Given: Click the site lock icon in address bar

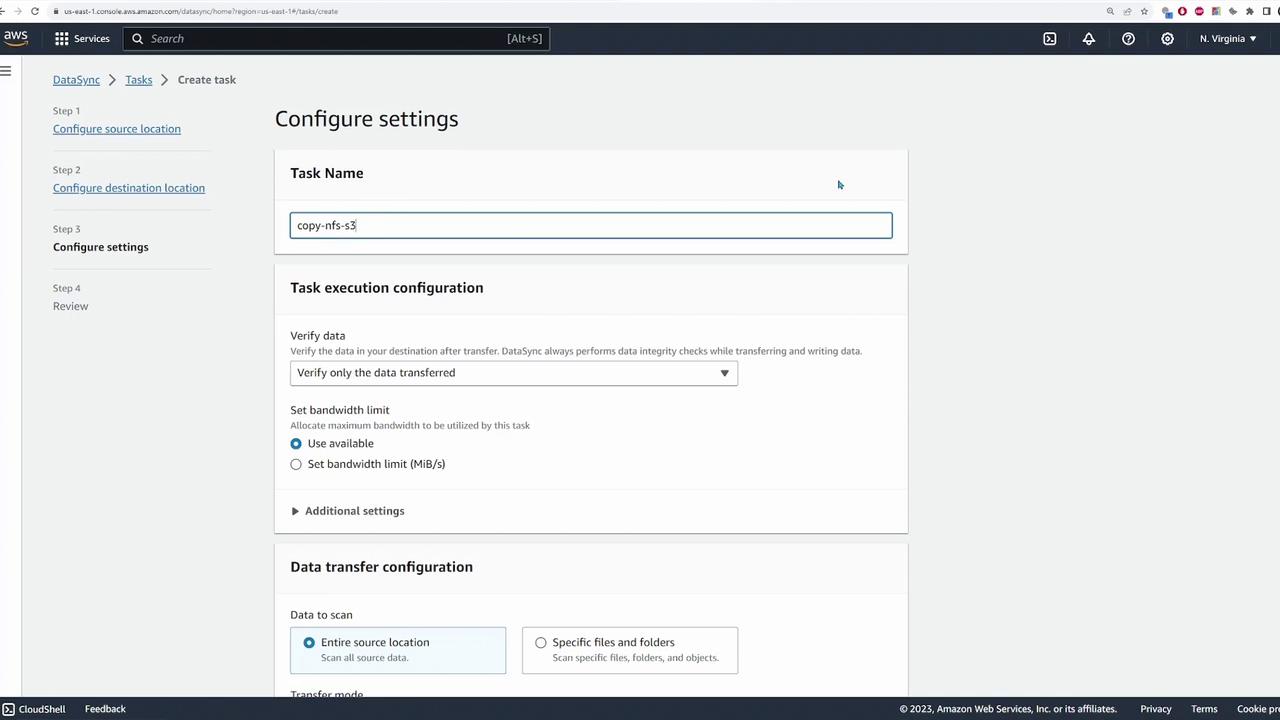Looking at the screenshot, I should tap(56, 11).
